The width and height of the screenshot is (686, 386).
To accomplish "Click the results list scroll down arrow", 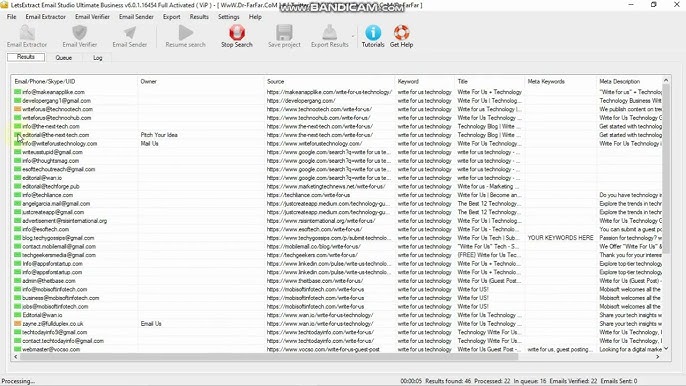I will pos(666,348).
